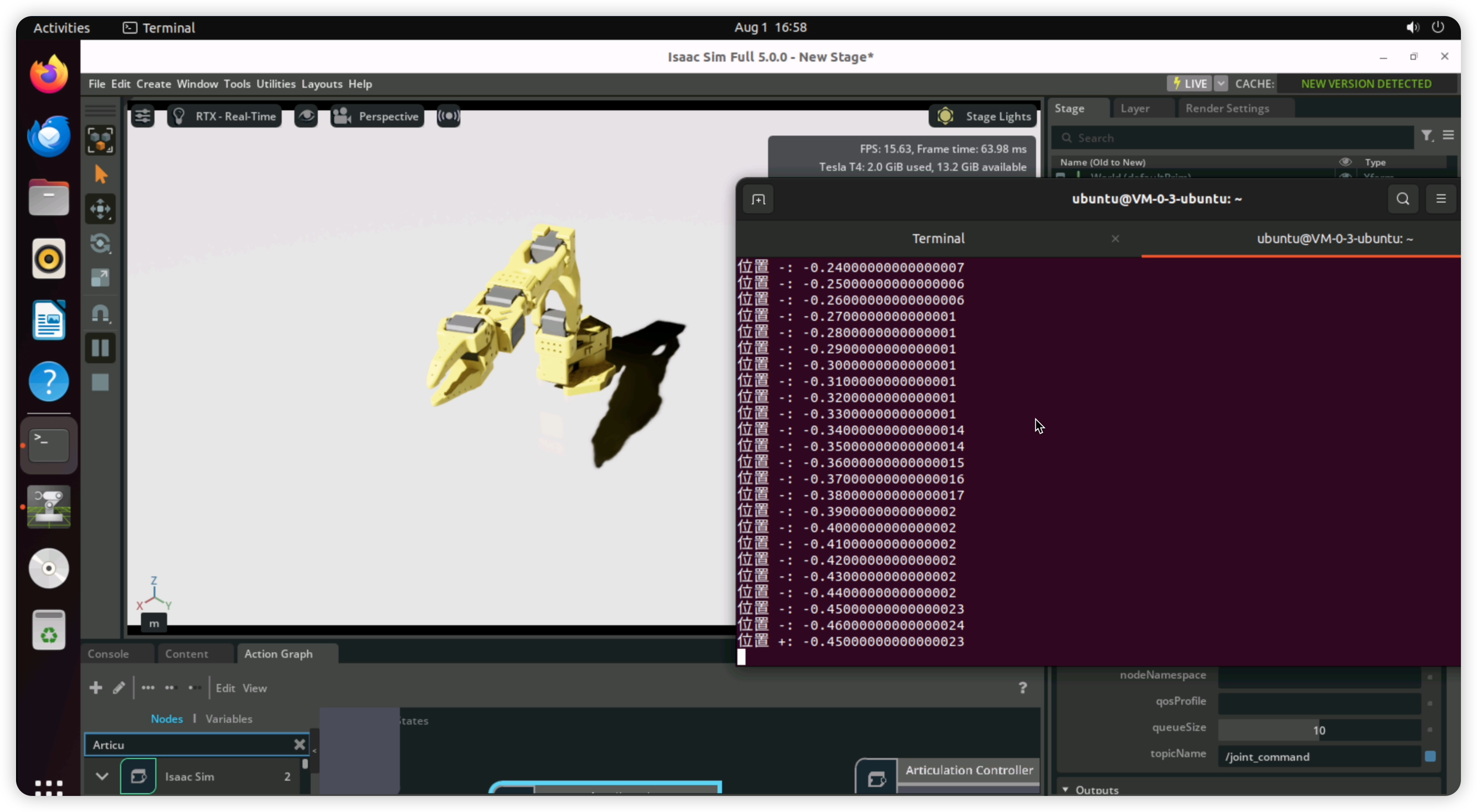The height and width of the screenshot is (812, 1477).
Task: Click the blue square beside topicName
Action: (1430, 756)
